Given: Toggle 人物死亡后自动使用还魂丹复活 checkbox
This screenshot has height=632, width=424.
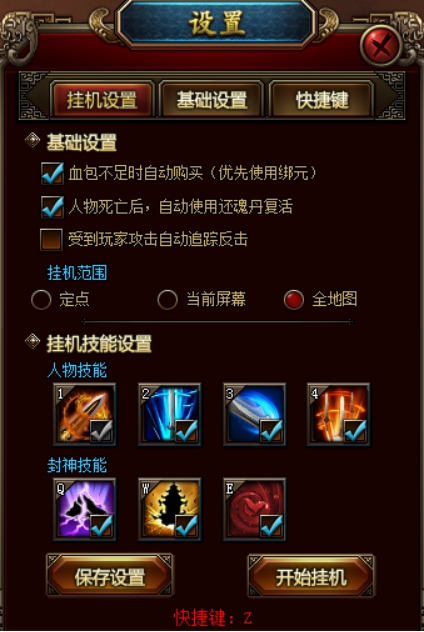Looking at the screenshot, I should [52, 207].
